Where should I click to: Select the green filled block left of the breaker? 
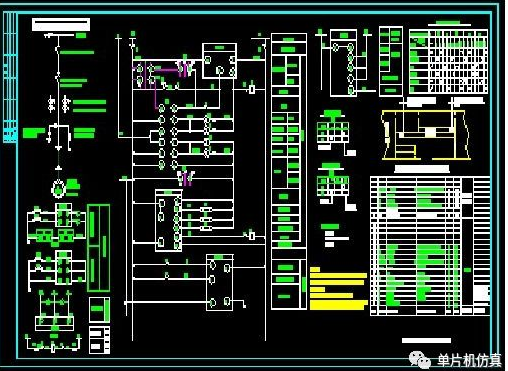point(34,133)
